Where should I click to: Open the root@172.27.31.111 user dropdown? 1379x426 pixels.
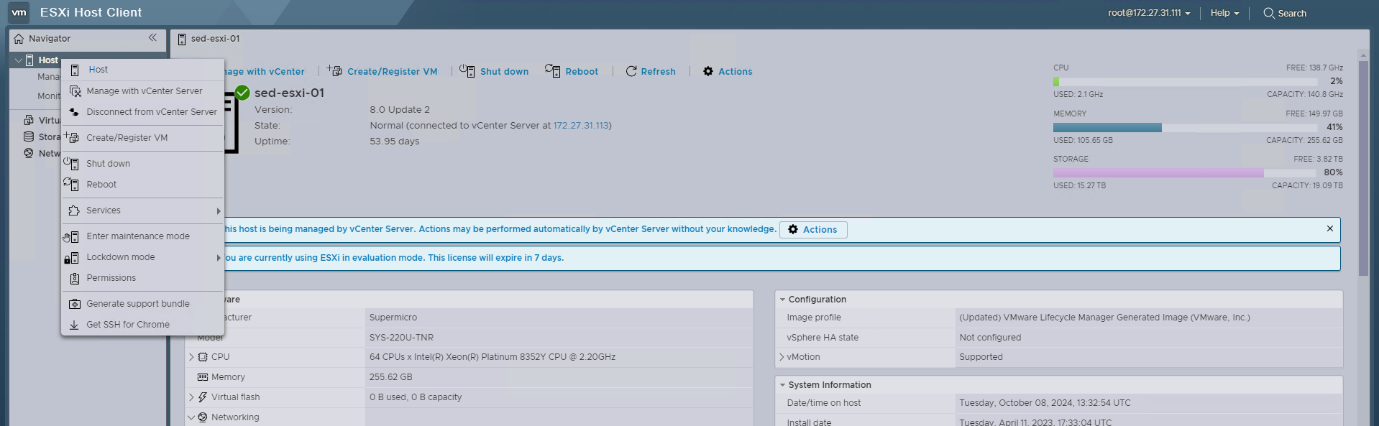tap(1150, 14)
